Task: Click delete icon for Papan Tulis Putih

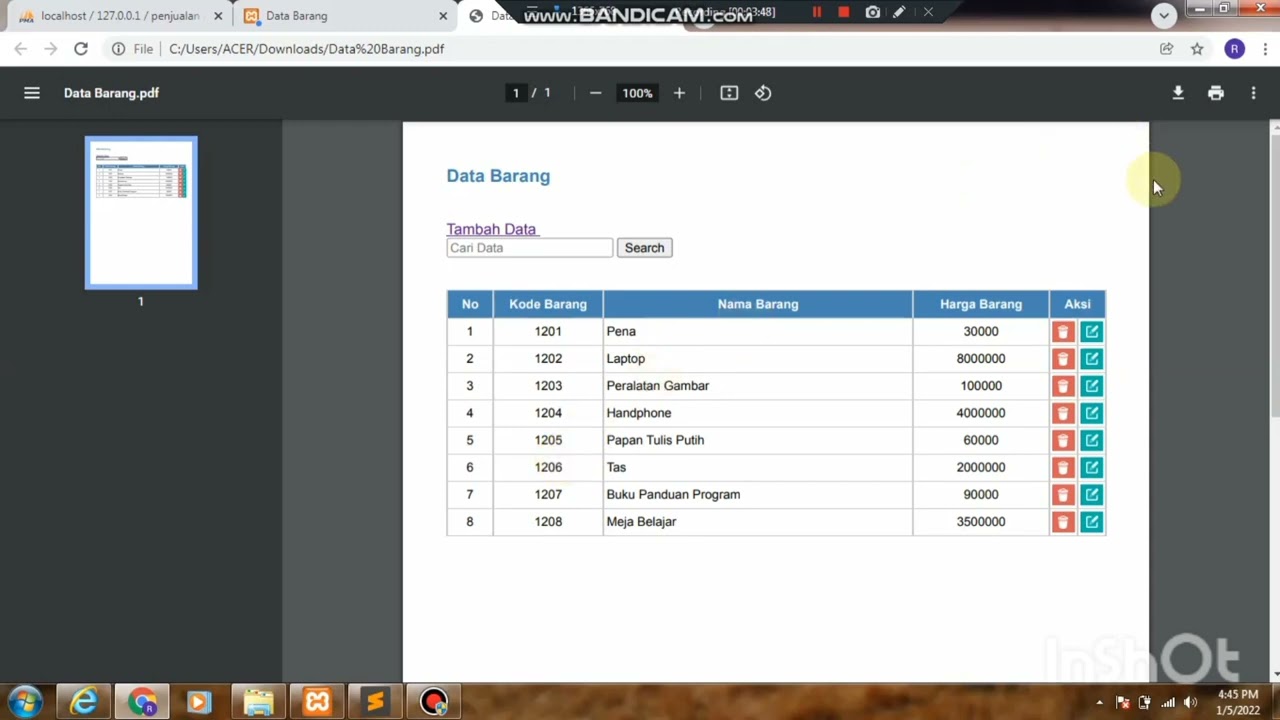Action: (x=1063, y=440)
